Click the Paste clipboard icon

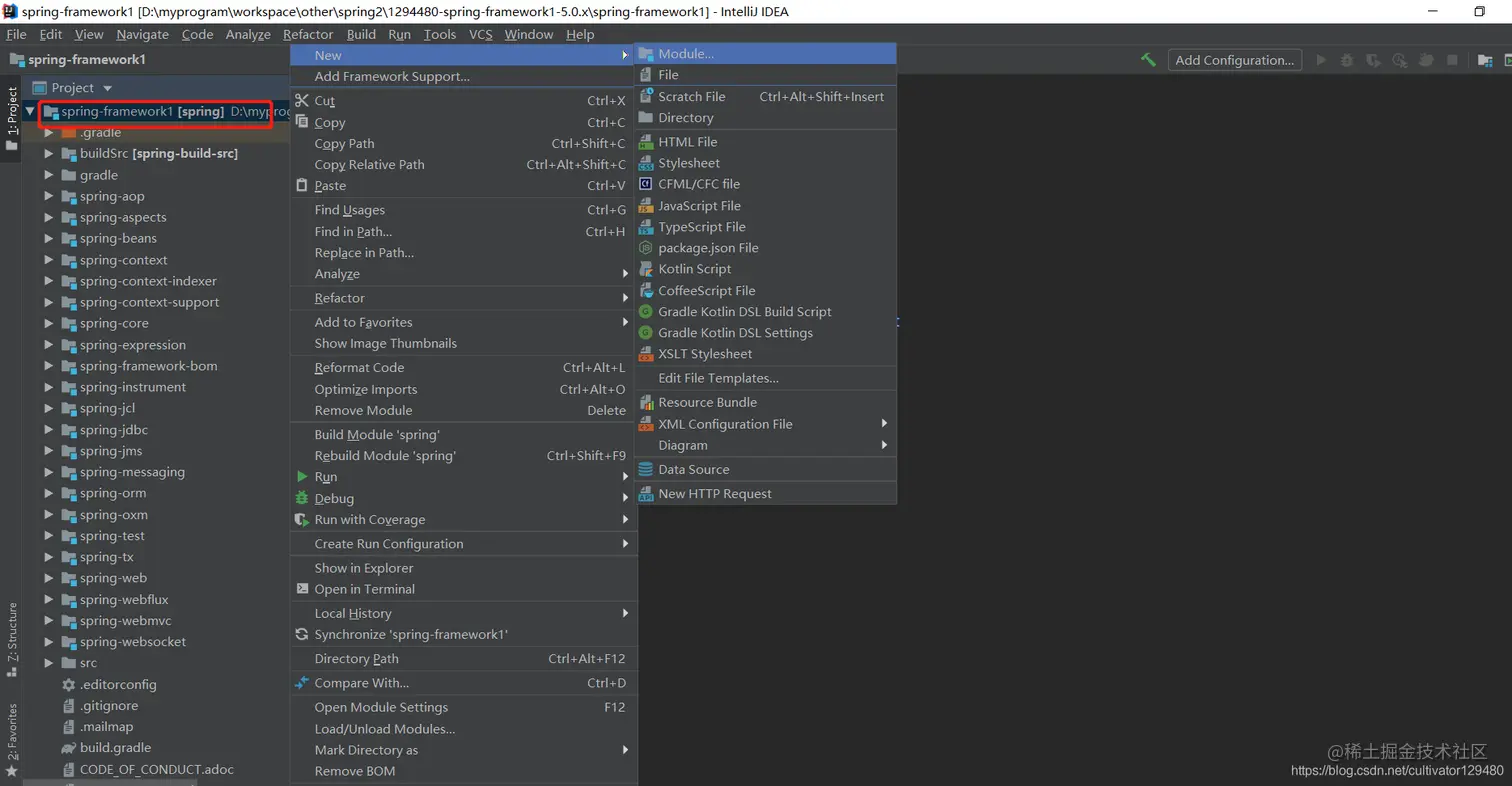(302, 185)
